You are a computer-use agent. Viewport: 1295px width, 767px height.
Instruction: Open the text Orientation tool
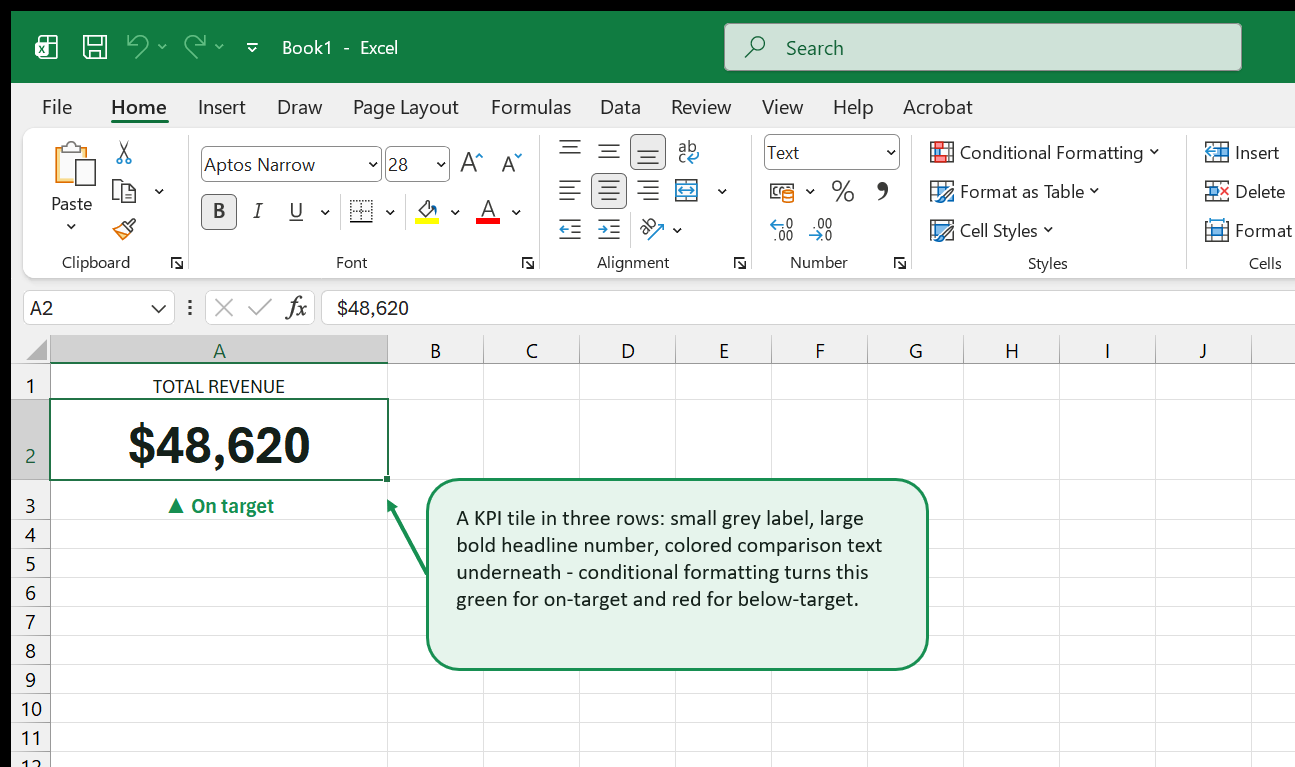(x=652, y=229)
